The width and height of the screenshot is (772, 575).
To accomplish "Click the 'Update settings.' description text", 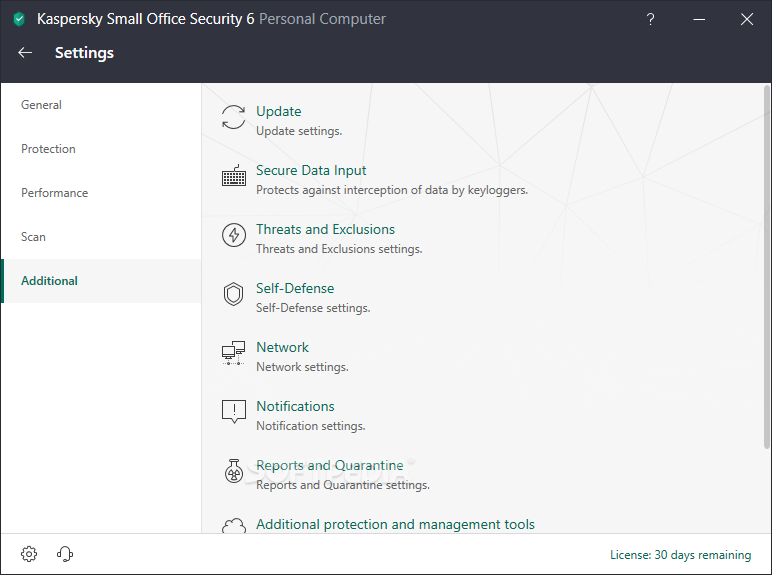I will [299, 131].
